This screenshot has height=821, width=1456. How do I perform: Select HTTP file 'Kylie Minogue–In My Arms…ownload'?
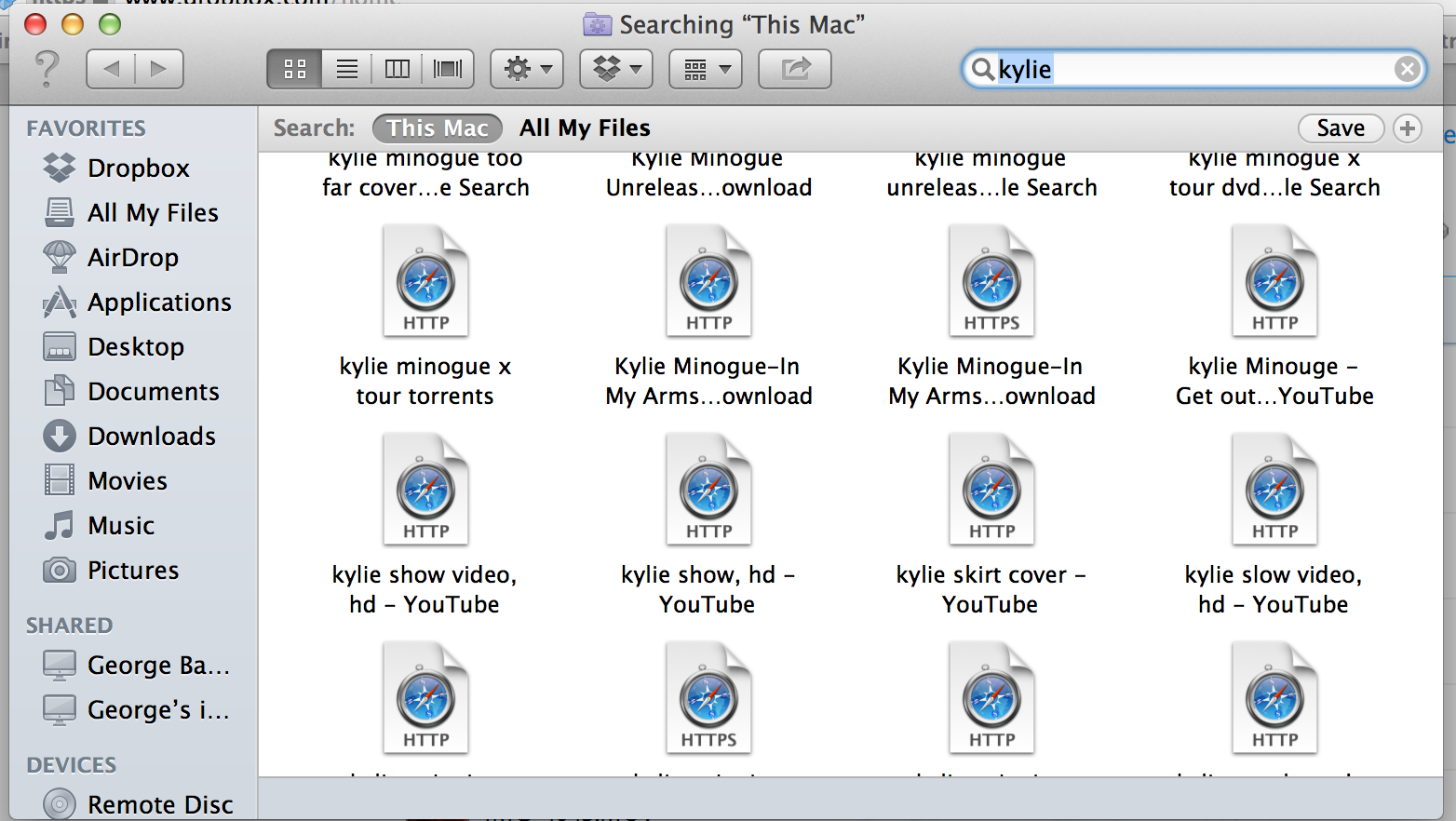(708, 316)
